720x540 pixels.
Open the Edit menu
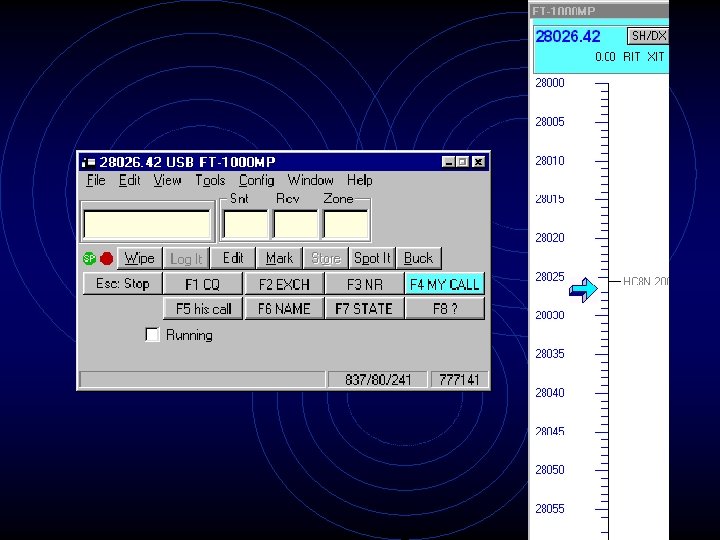click(x=129, y=180)
